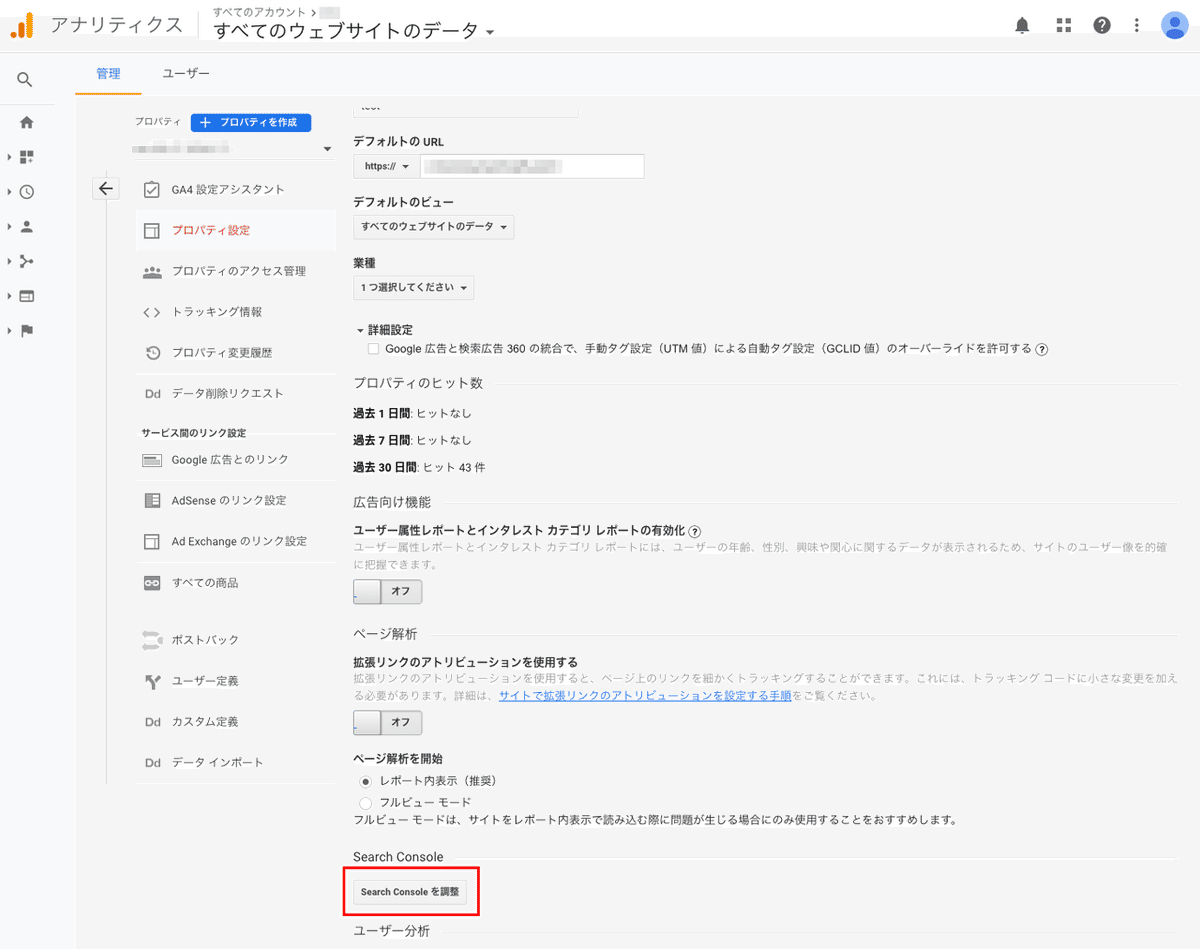Open notifications bell icon
This screenshot has width=1200, height=949.
click(1022, 25)
